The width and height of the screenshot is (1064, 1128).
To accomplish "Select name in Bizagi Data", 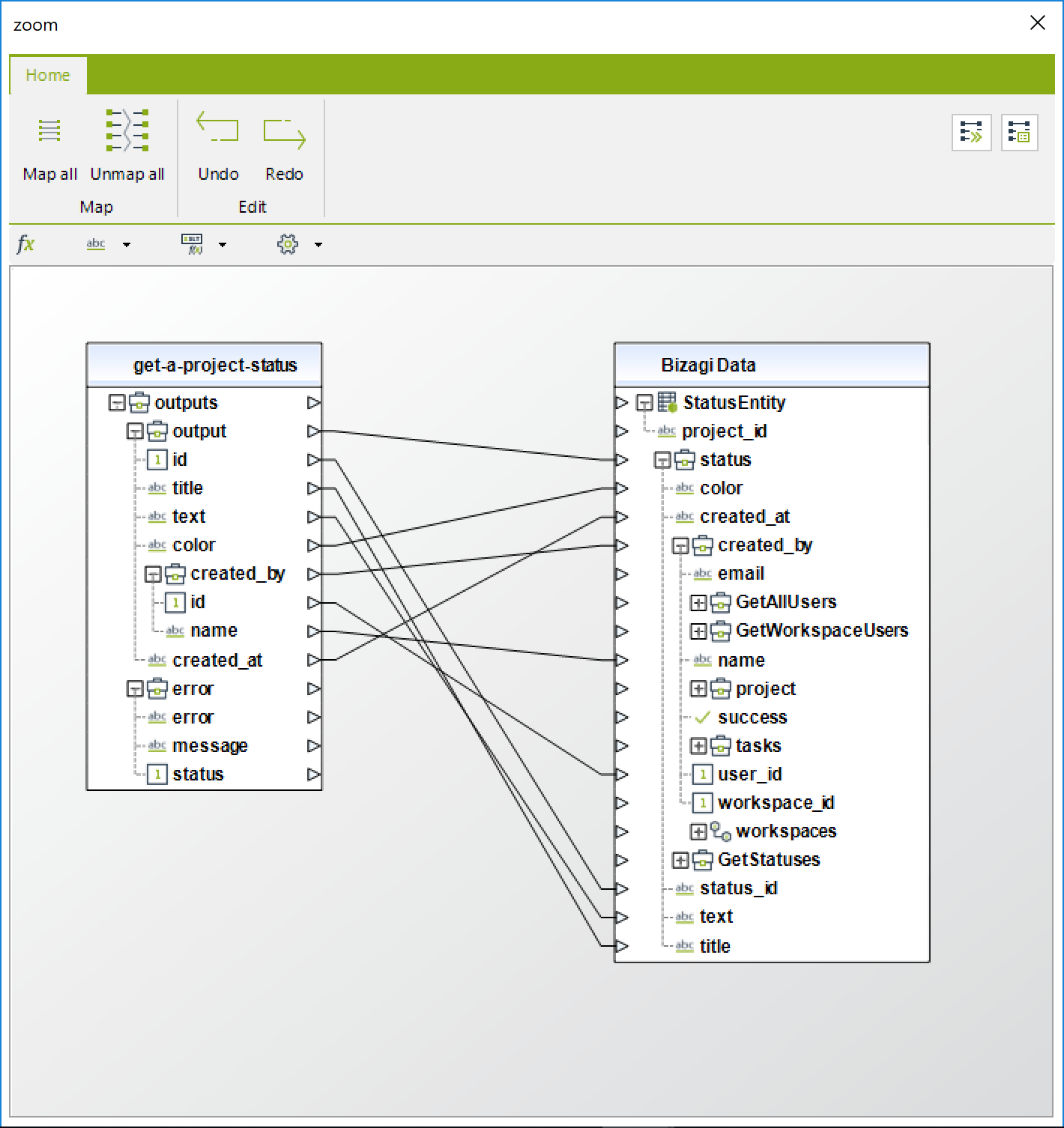I will [741, 660].
